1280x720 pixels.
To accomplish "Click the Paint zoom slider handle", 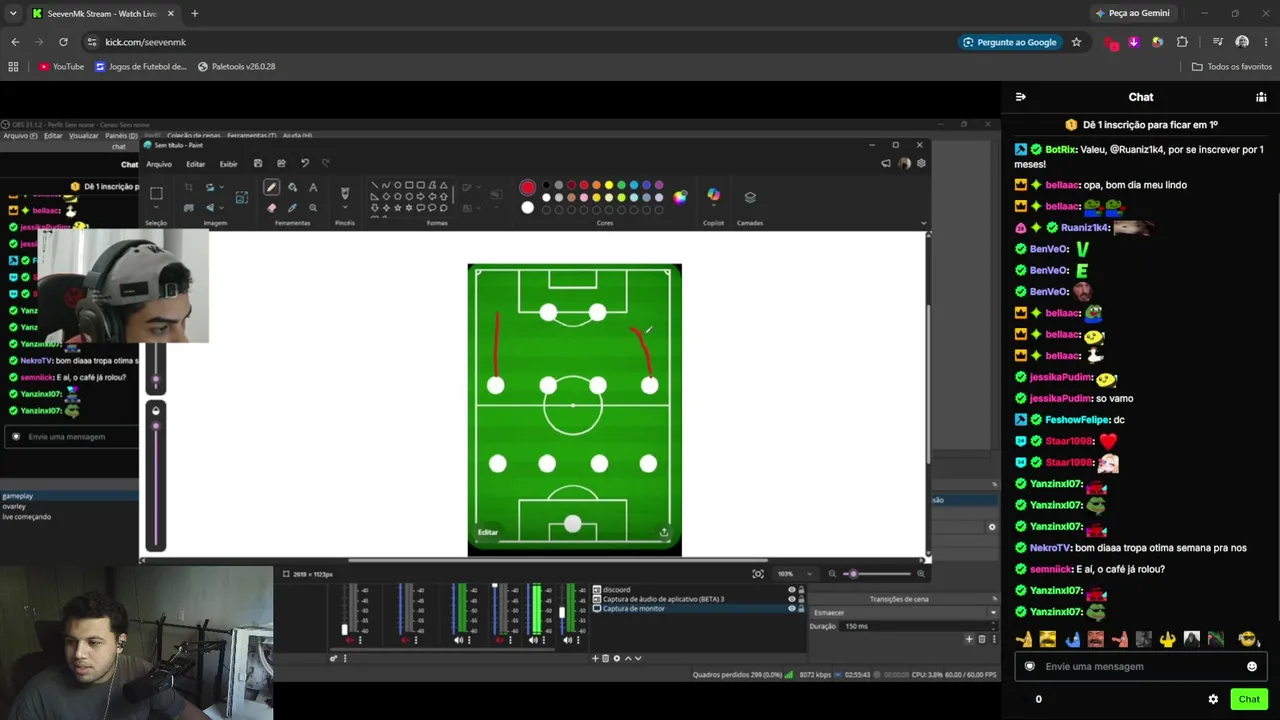I will [852, 574].
